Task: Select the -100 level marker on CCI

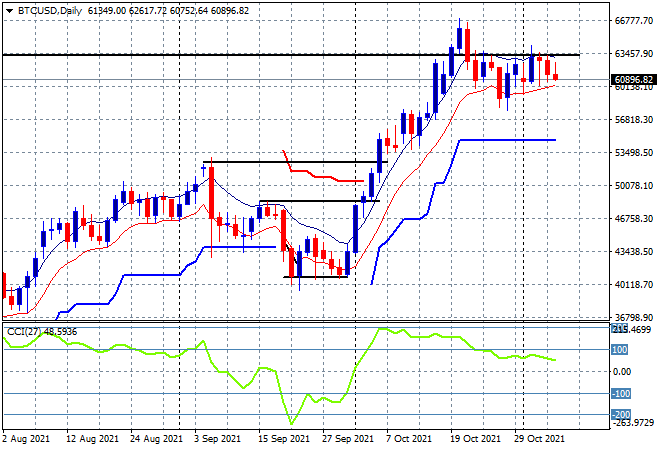Action: point(620,394)
